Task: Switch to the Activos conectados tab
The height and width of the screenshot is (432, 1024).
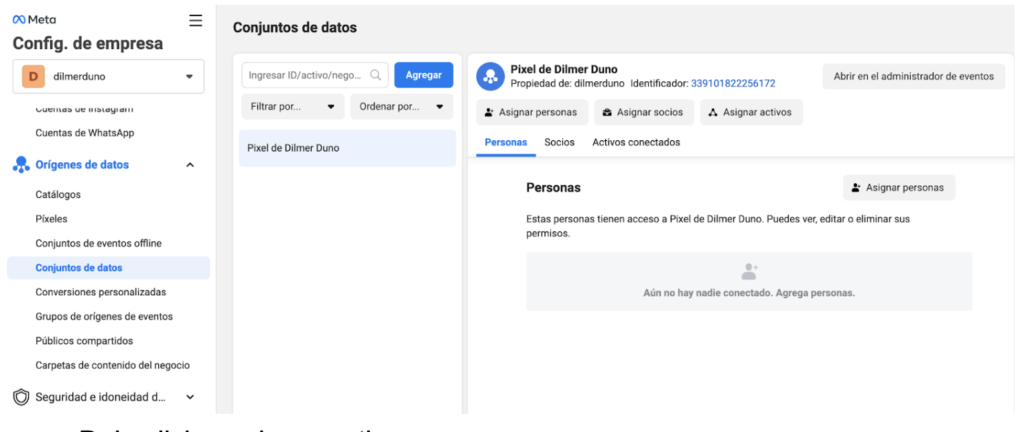Action: 636,142
